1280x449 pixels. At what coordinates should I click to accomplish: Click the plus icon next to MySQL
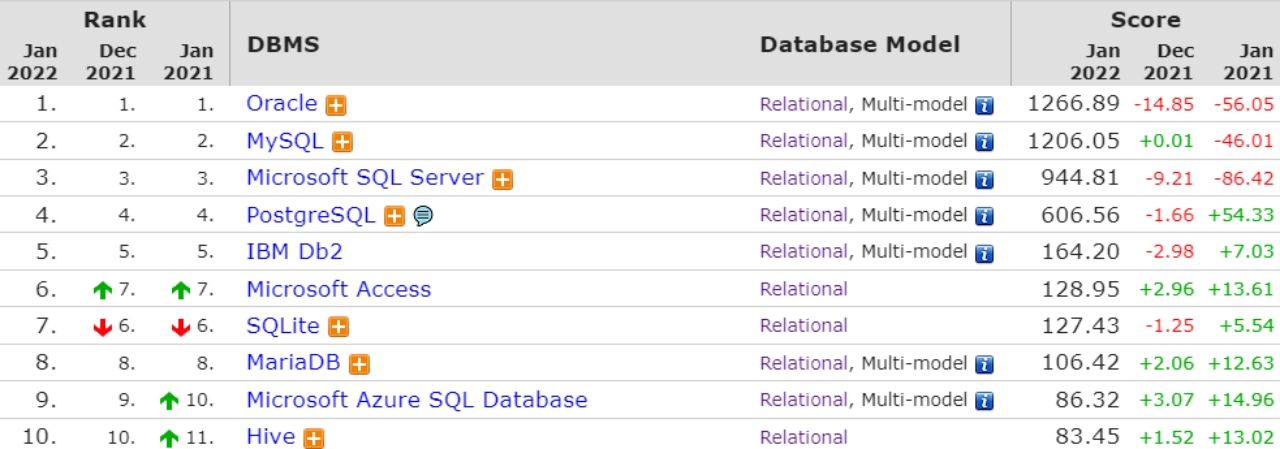342,142
